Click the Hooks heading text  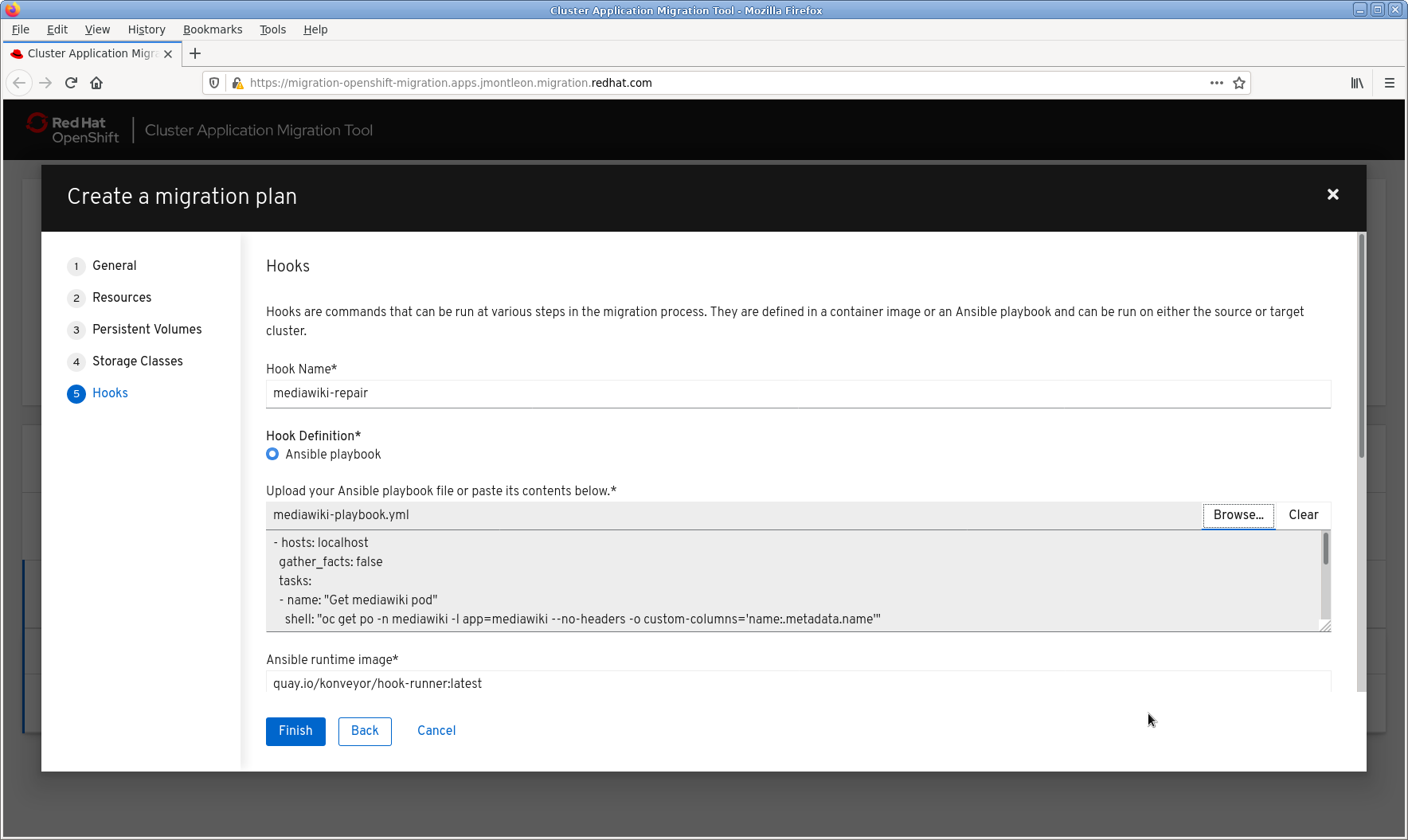(x=287, y=266)
